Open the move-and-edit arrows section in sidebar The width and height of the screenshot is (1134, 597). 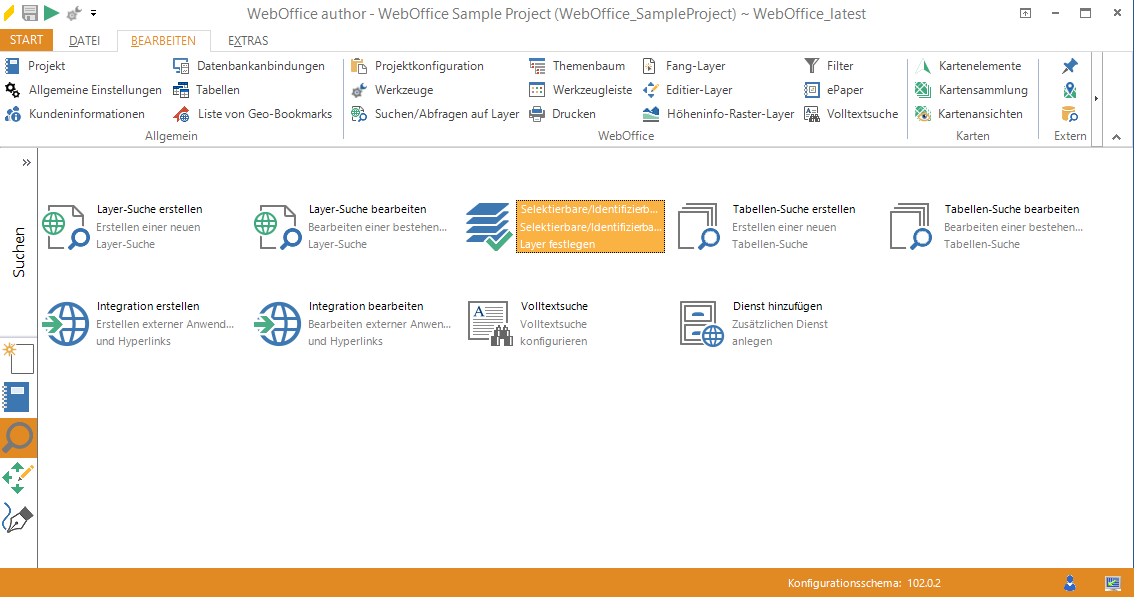[18, 477]
